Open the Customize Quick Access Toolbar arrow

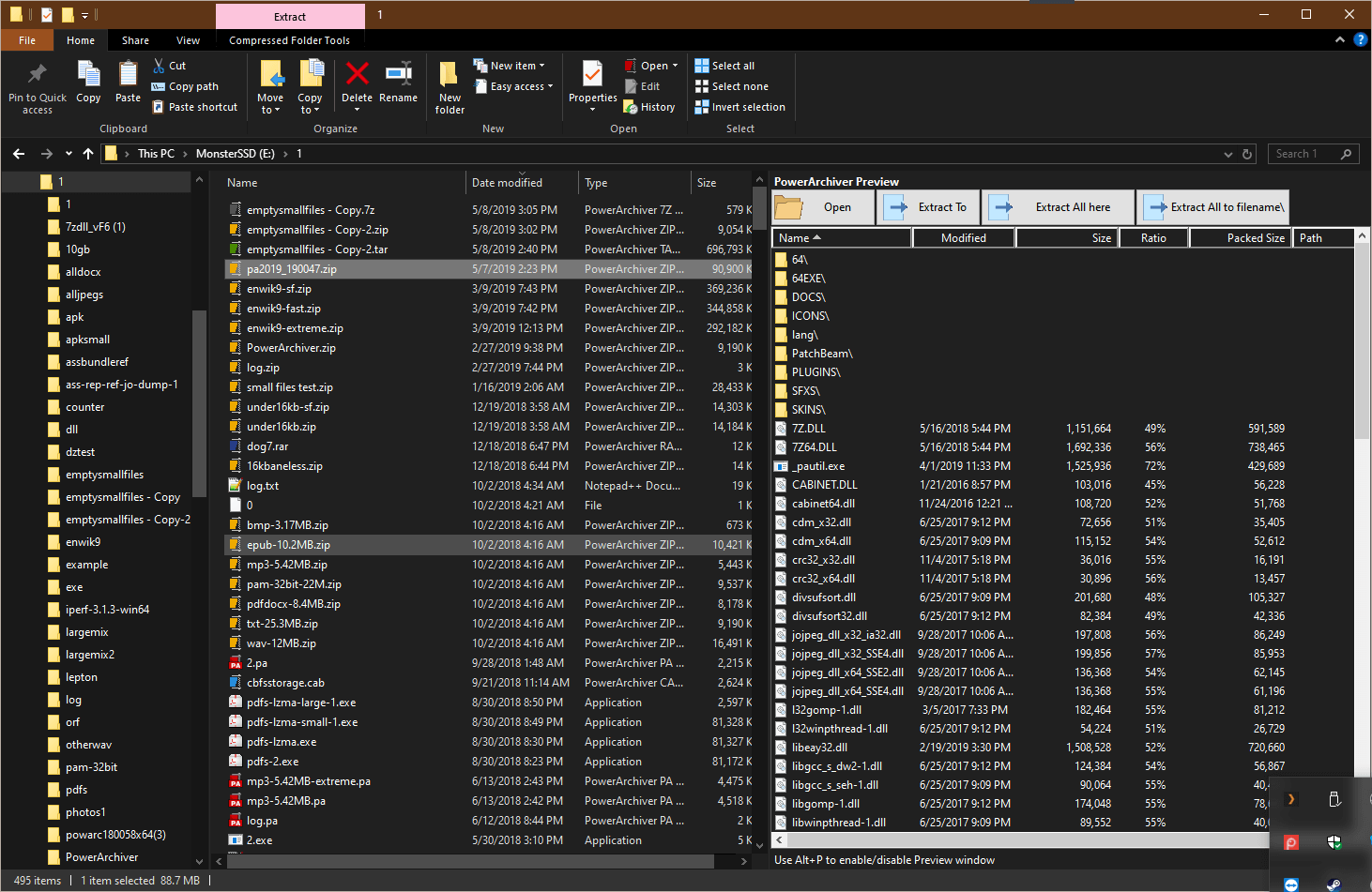pyautogui.click(x=84, y=15)
